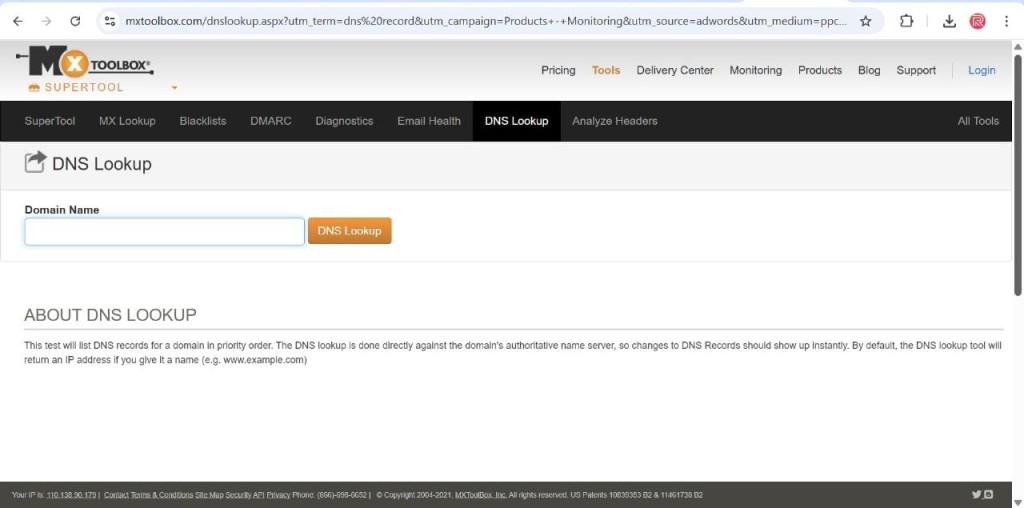Open the Privacy footer link
This screenshot has width=1024, height=508.
(278, 495)
